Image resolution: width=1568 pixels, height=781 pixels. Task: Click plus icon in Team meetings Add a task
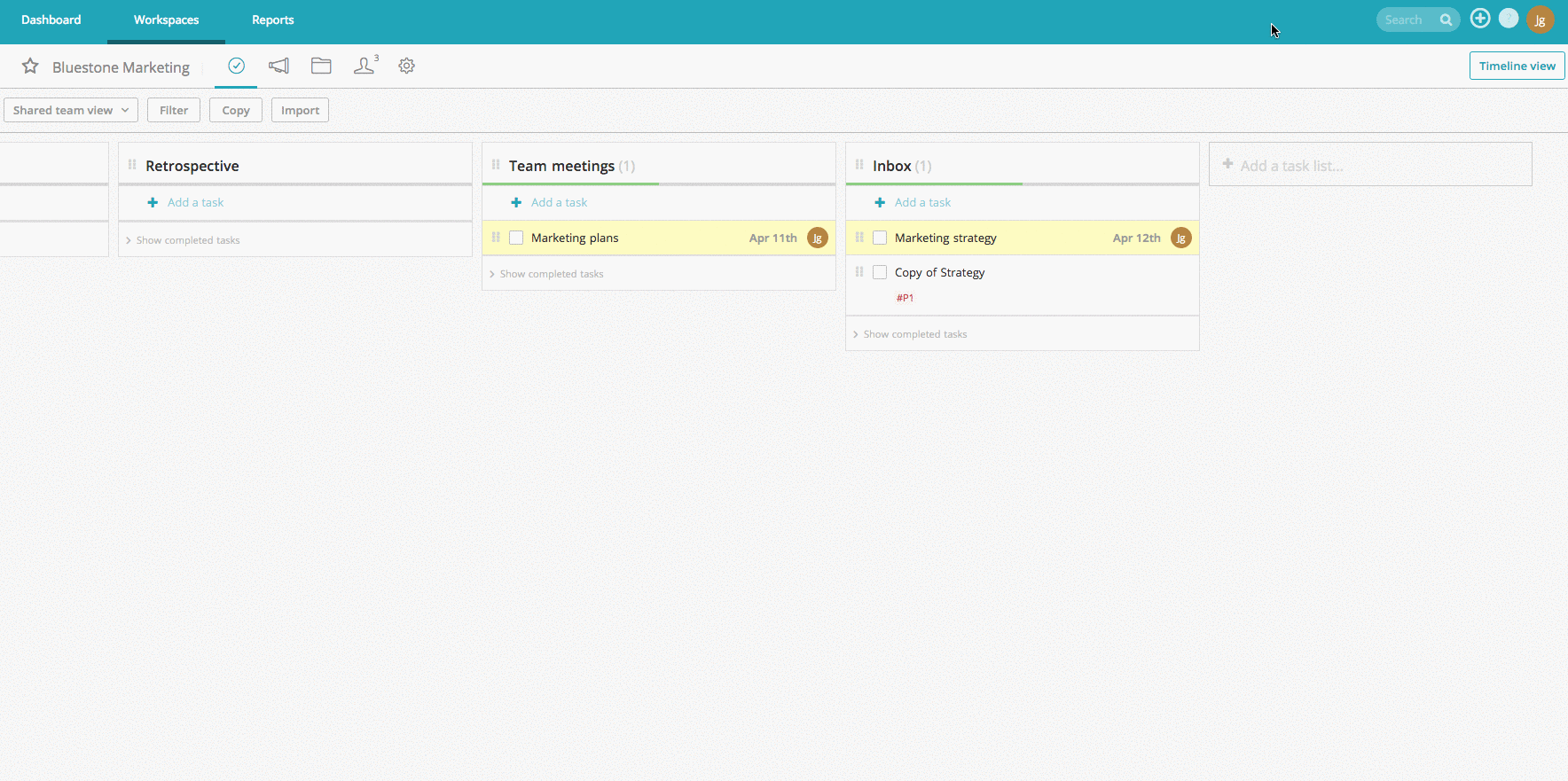516,203
